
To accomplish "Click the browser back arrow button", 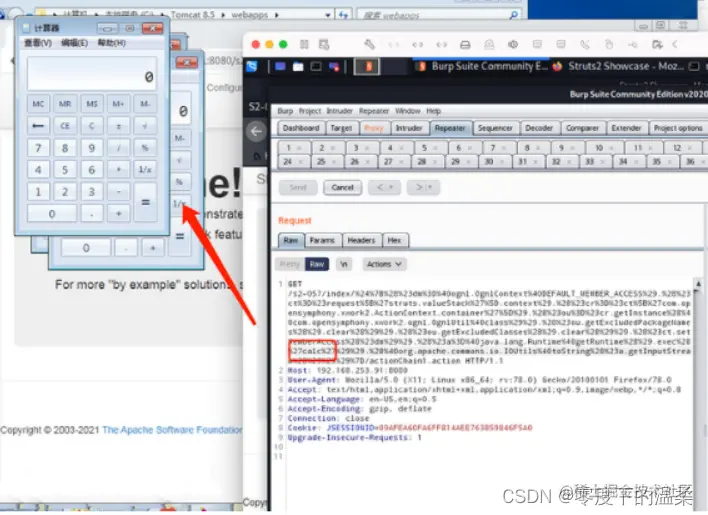I will [256, 131].
